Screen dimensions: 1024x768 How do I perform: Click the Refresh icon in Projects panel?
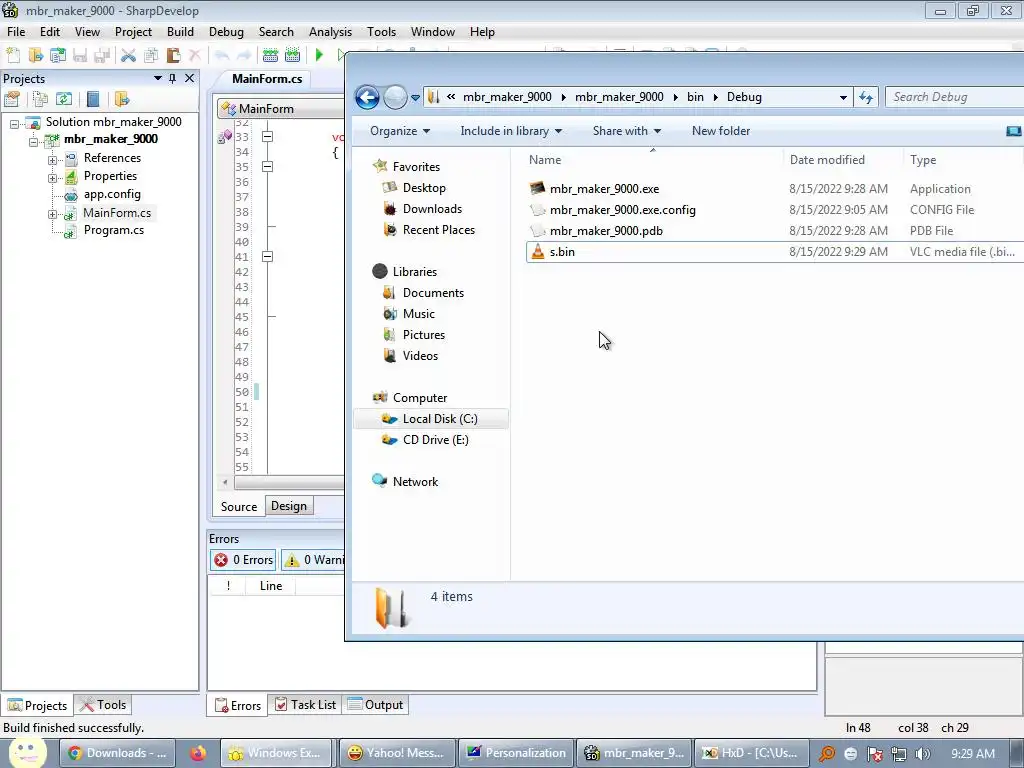64,99
